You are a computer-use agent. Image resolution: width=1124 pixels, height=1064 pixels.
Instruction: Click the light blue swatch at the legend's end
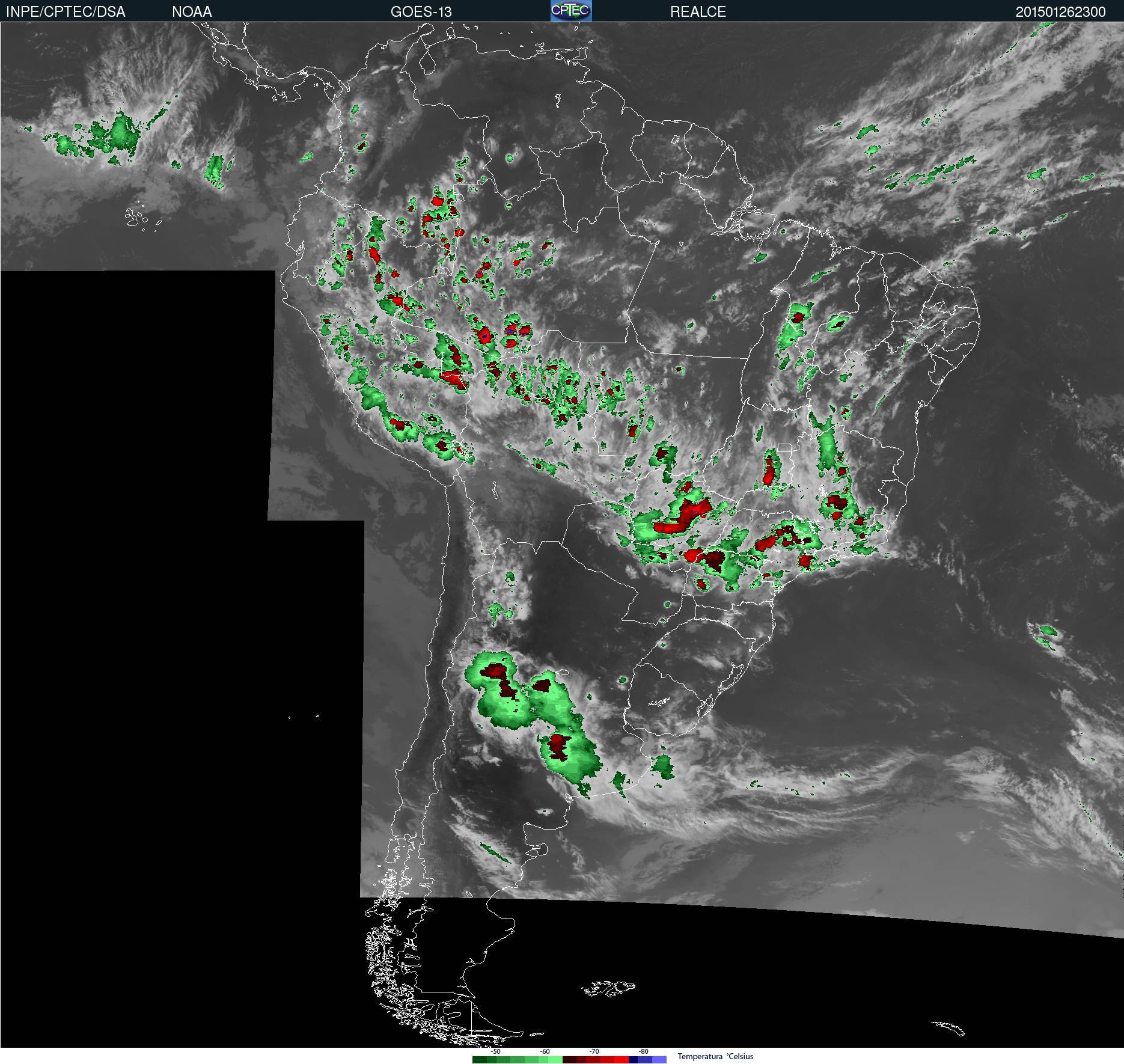click(659, 1059)
